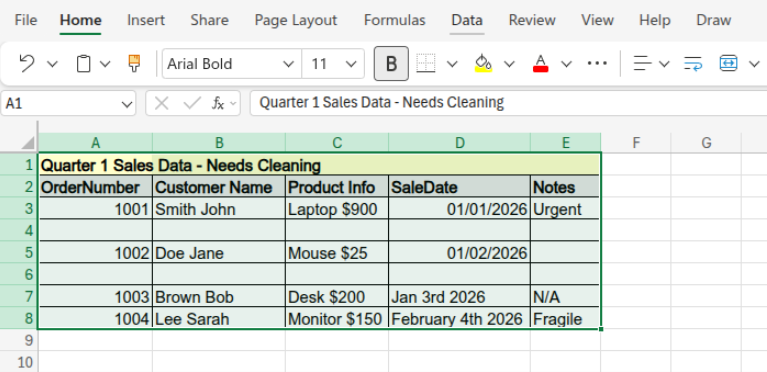Open the Share tab

coord(209,20)
